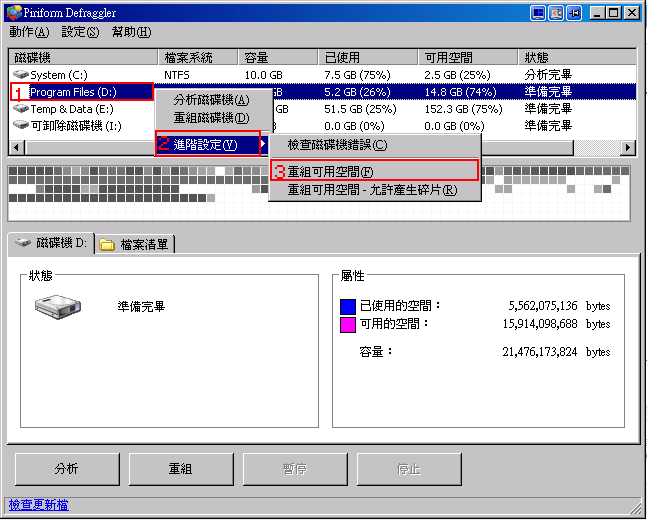Choose 重組磁碟機(D) from context menu

coord(211,118)
